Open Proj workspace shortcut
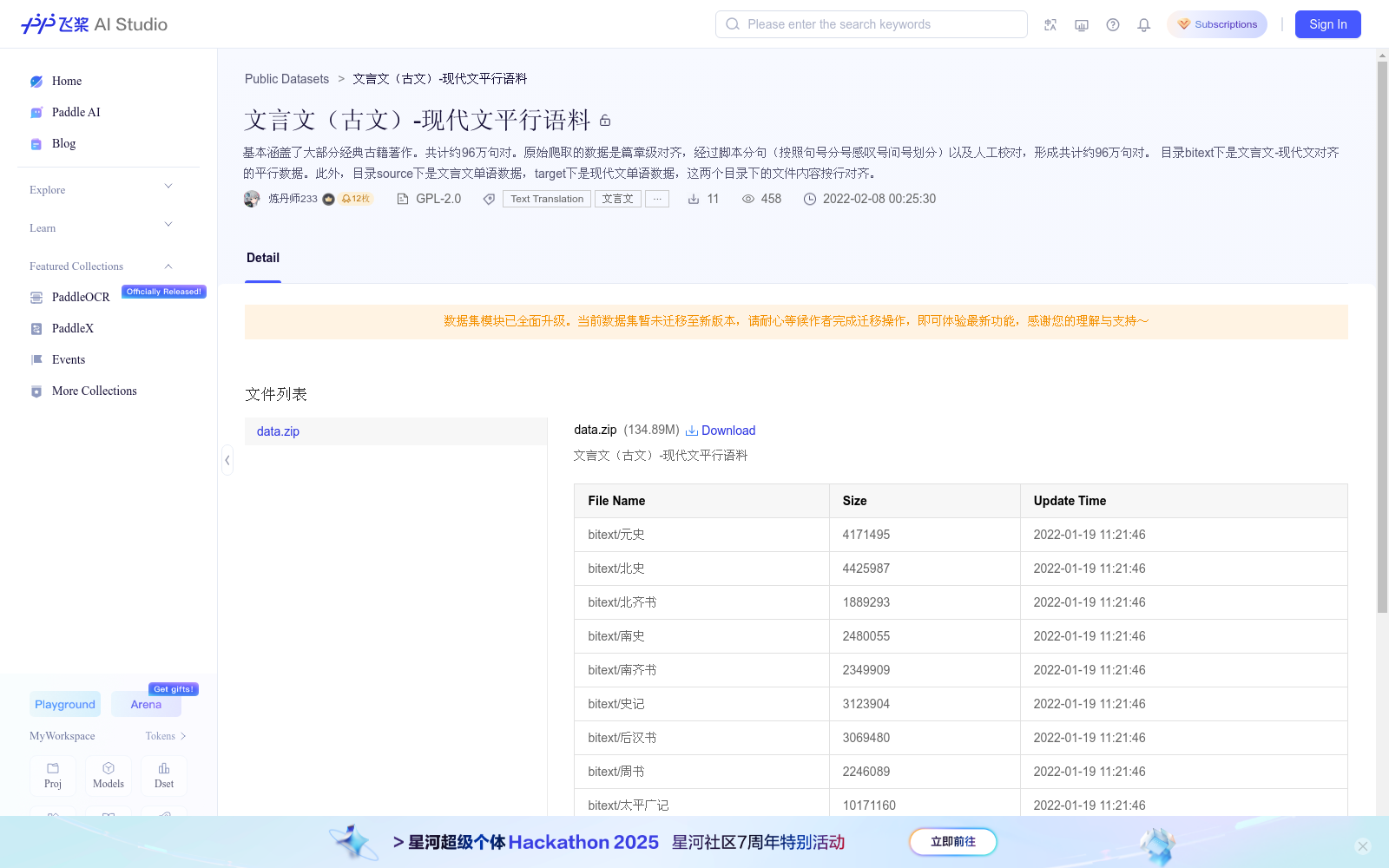1389x868 pixels. tap(53, 776)
